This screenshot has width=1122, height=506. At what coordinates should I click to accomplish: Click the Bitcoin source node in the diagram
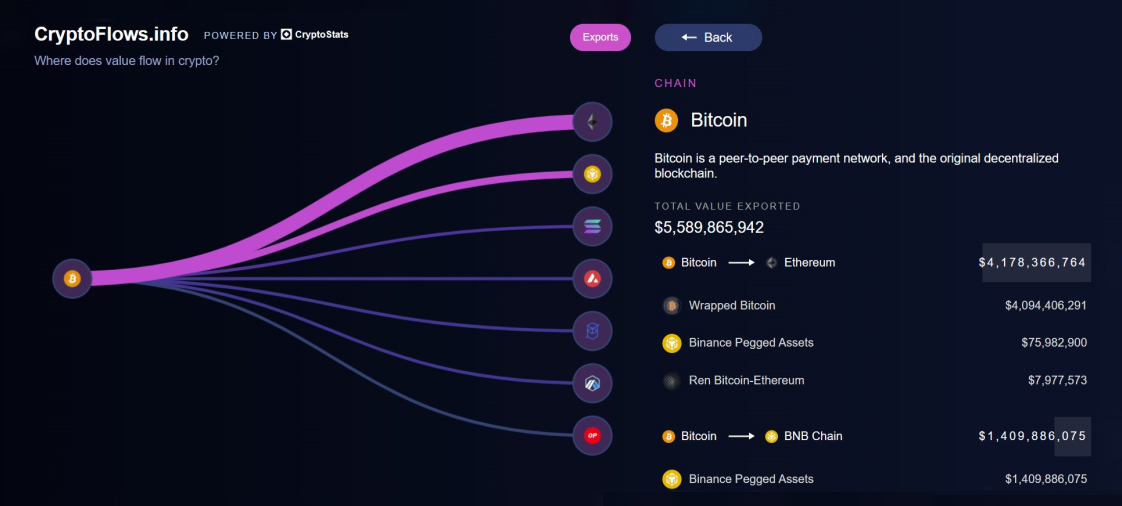(x=72, y=278)
